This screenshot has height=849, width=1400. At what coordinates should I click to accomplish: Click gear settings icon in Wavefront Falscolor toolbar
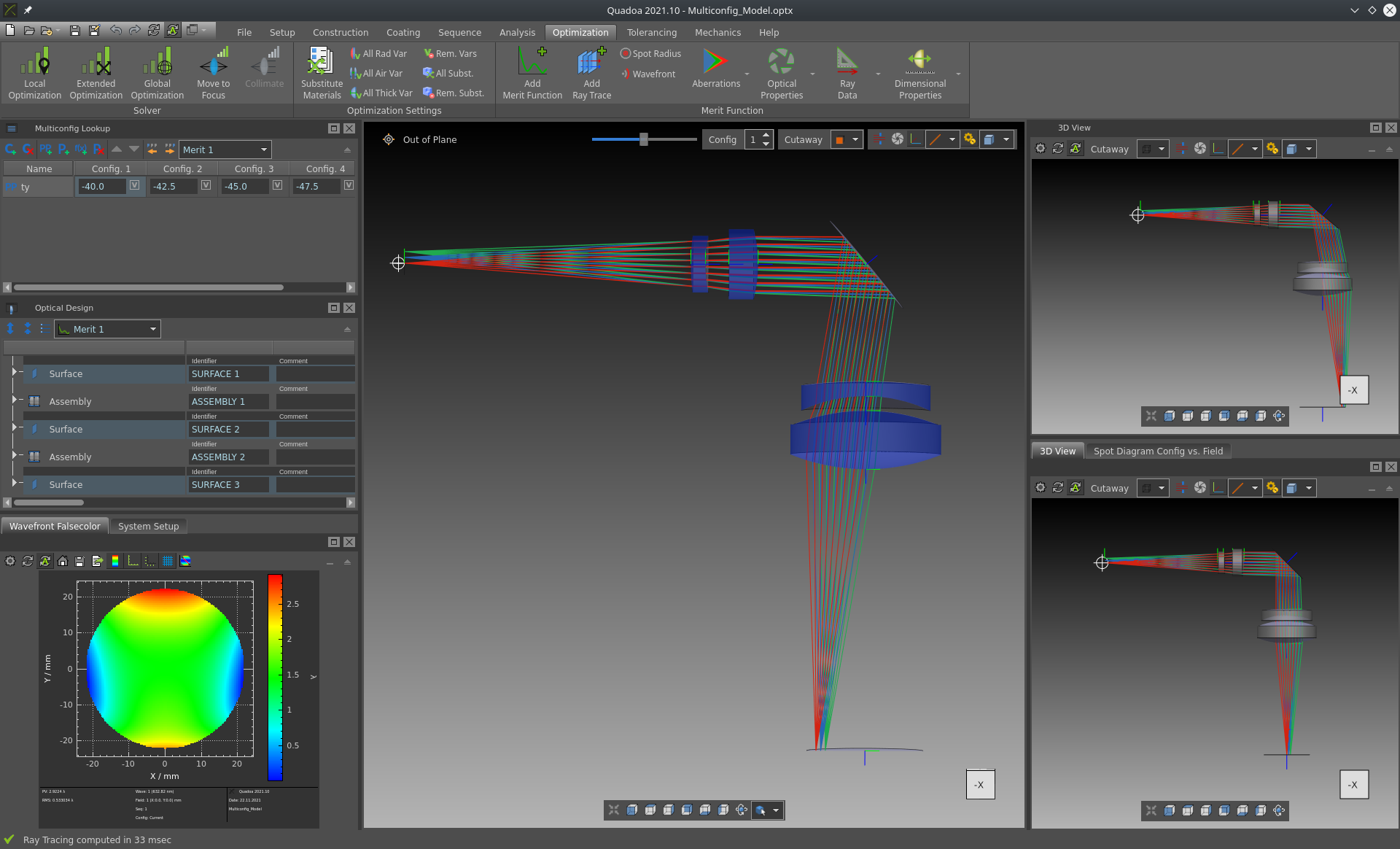(10, 561)
